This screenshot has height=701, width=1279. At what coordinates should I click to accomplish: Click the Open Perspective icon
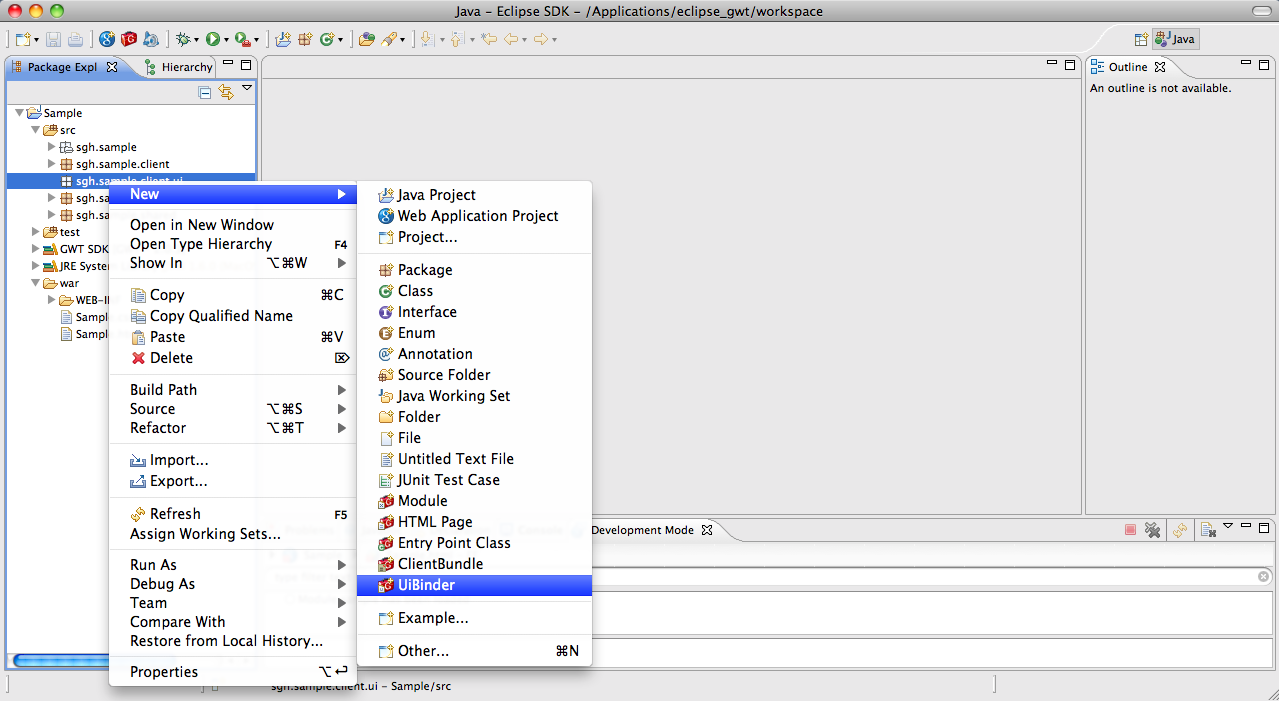[x=1141, y=39]
